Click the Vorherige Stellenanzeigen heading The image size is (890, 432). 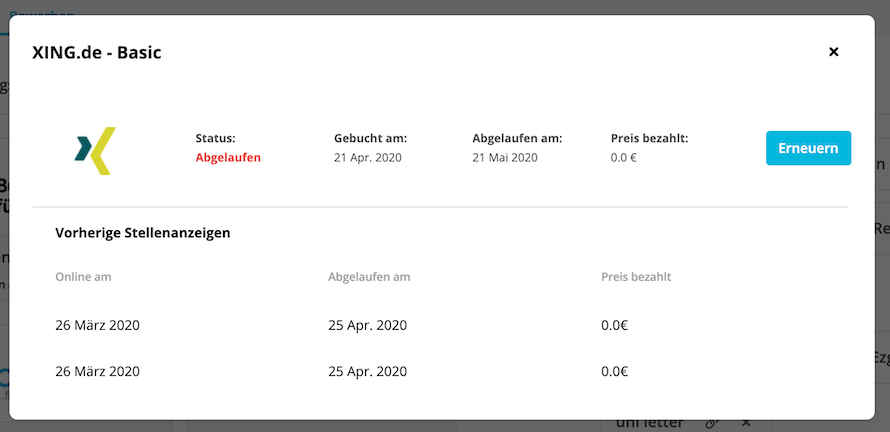[143, 233]
